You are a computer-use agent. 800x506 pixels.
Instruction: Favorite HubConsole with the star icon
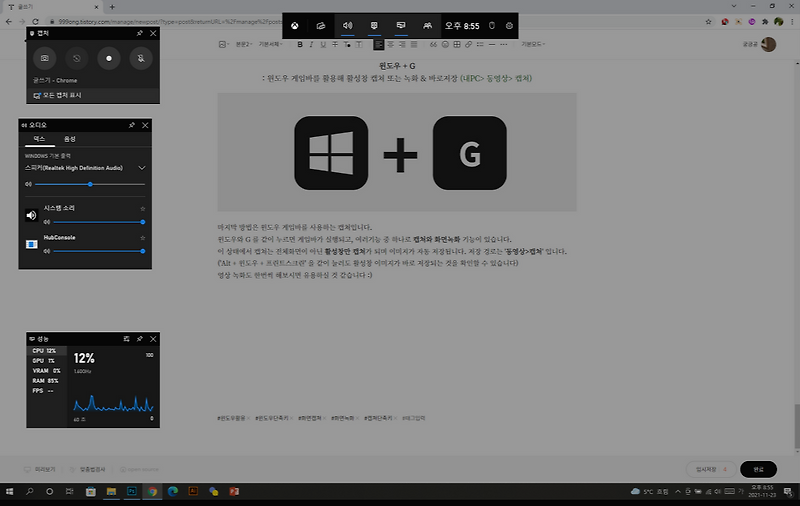click(x=143, y=238)
